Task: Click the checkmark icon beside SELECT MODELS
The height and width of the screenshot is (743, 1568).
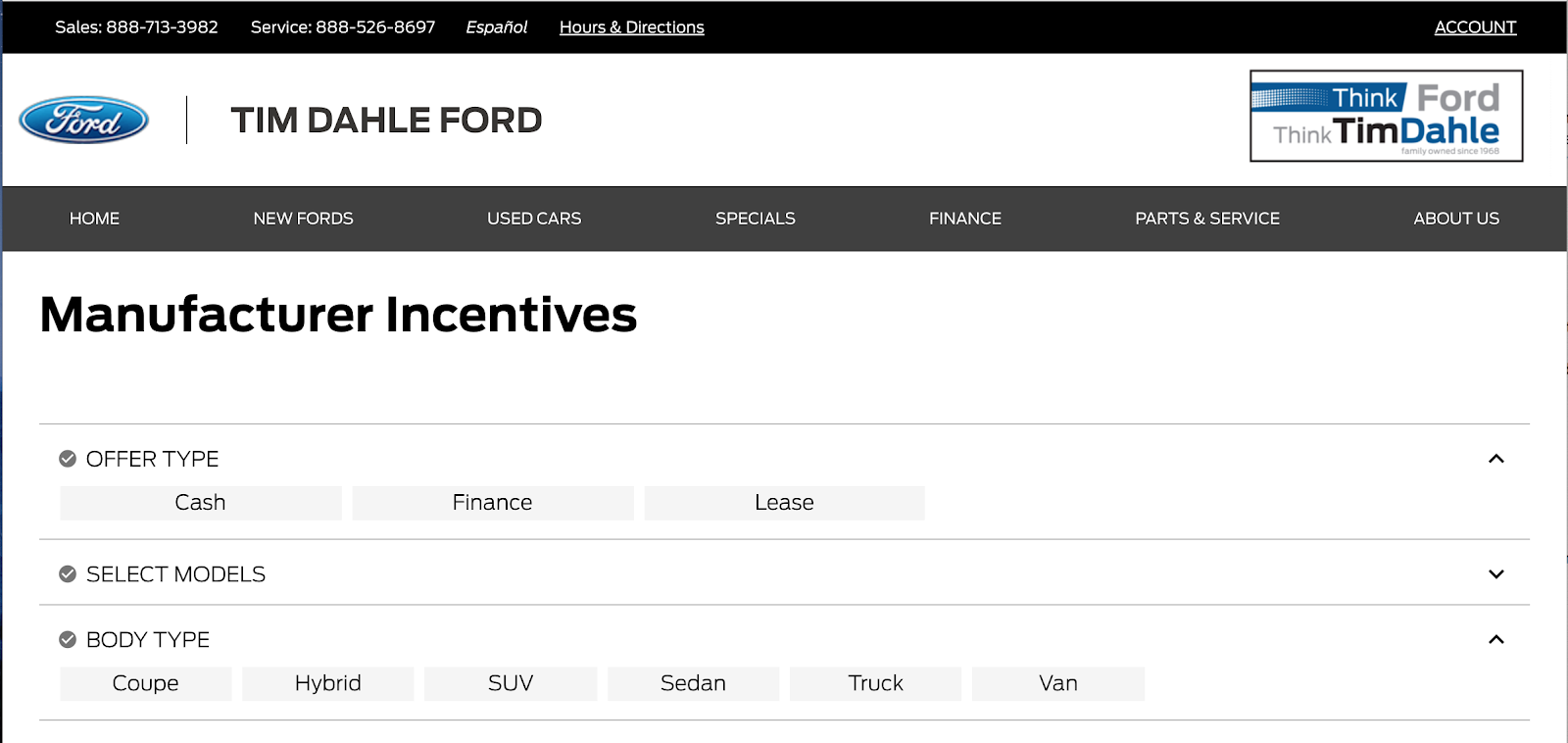Action: click(68, 574)
